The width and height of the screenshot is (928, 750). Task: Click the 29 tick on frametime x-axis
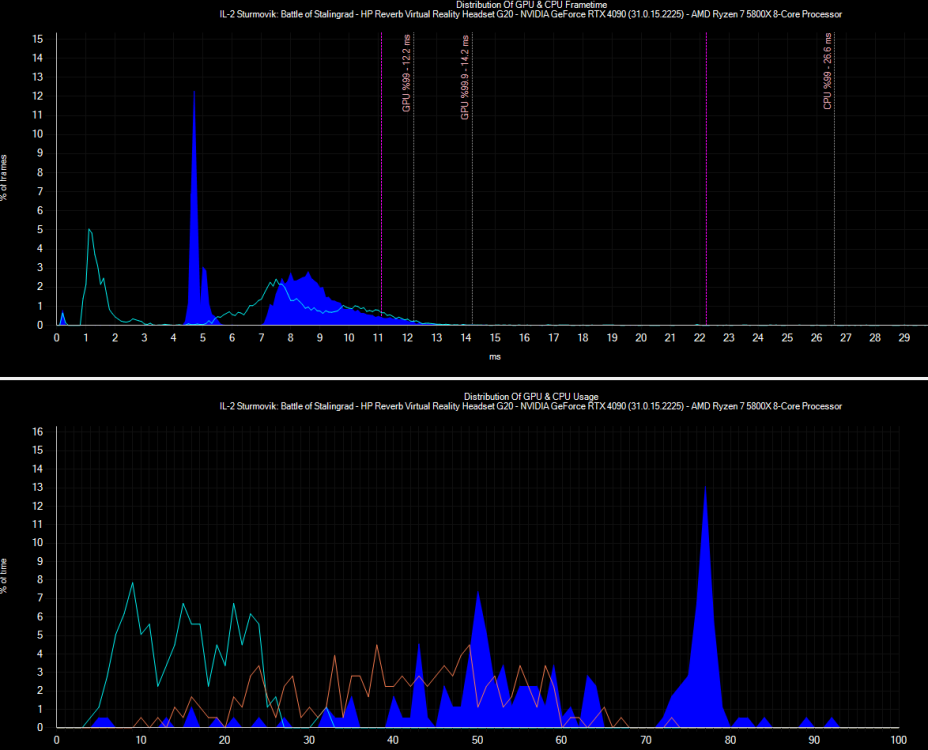tap(903, 338)
